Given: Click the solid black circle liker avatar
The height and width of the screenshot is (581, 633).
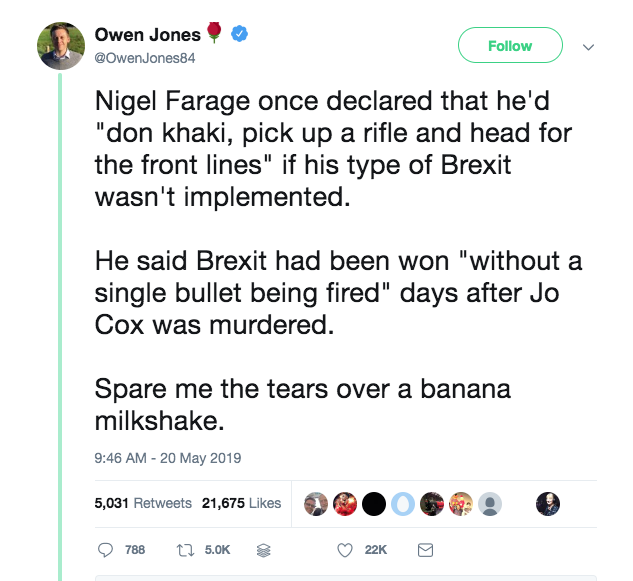Looking at the screenshot, I should [x=374, y=503].
